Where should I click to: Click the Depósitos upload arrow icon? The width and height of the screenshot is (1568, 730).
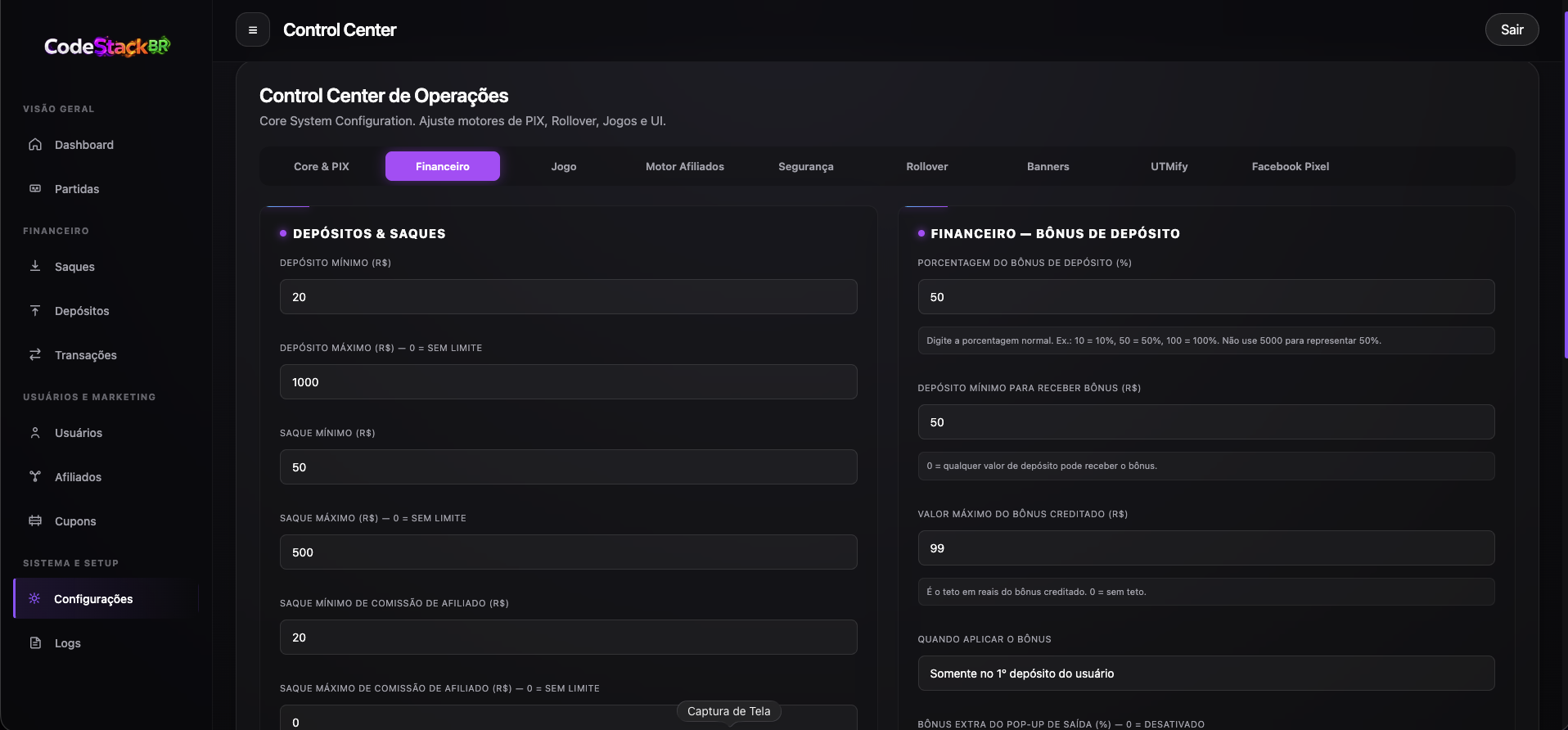(35, 310)
